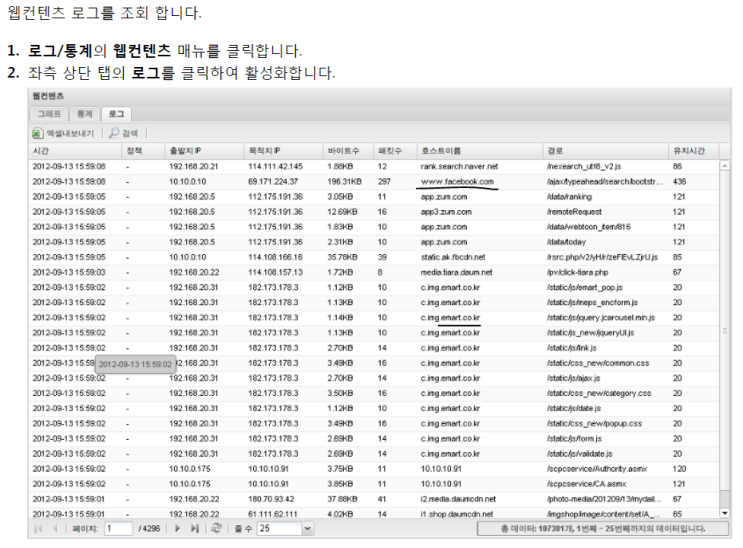Image resolution: width=743 pixels, height=548 pixels.
Task: Select host www.facebook.com cell
Action: click(x=457, y=182)
